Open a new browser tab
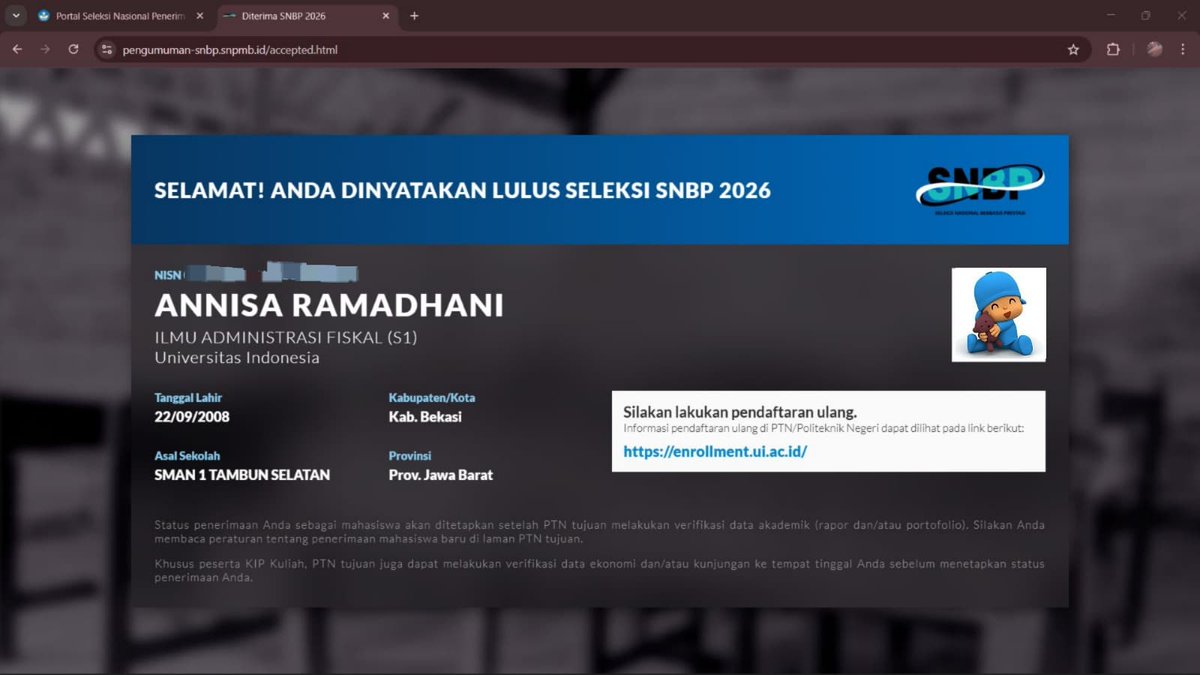 (x=414, y=16)
